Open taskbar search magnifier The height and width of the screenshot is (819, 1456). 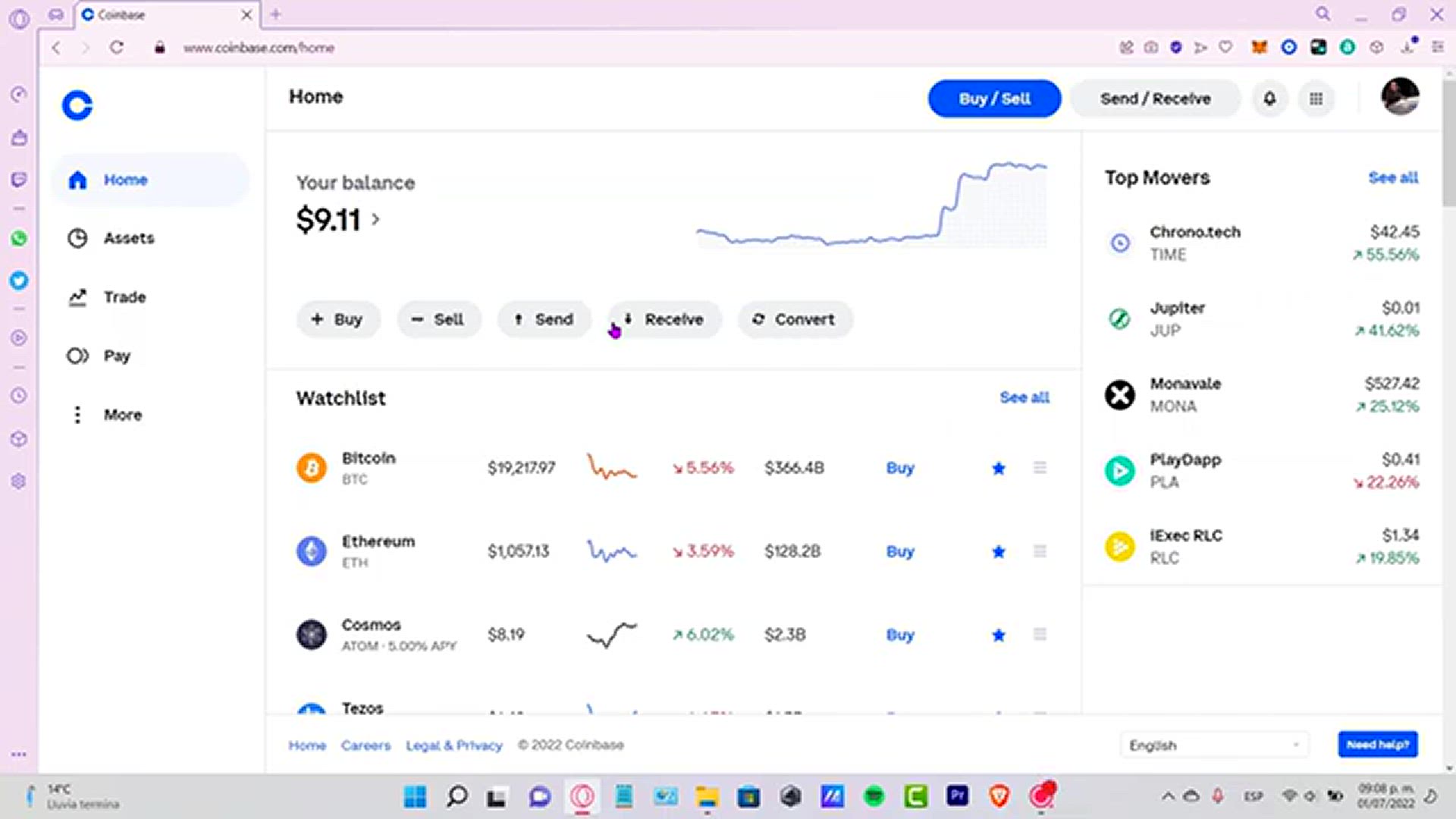(x=457, y=796)
